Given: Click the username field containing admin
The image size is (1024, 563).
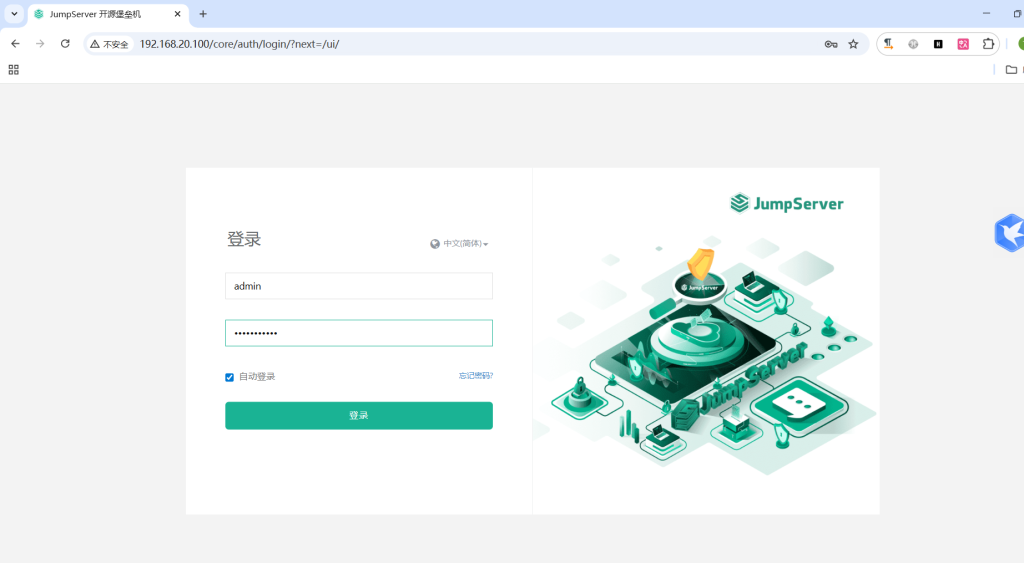Looking at the screenshot, I should 358,286.
